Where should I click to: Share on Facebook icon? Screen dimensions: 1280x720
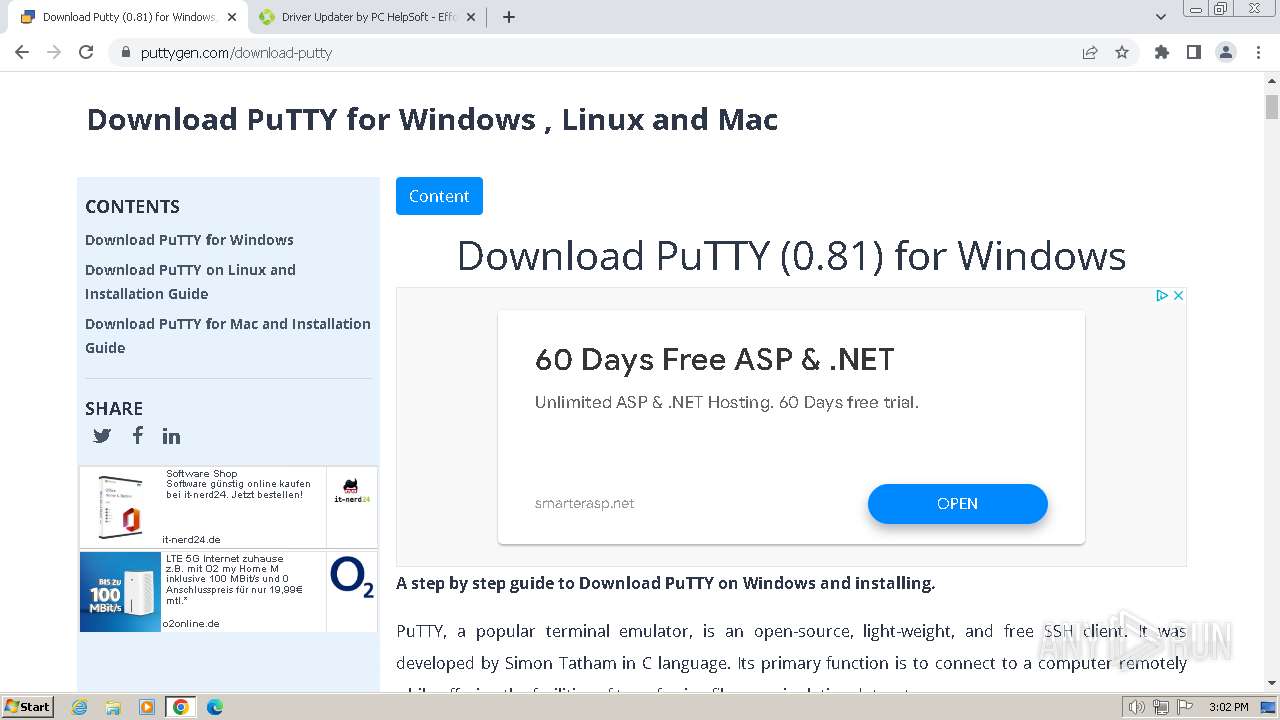click(138, 435)
